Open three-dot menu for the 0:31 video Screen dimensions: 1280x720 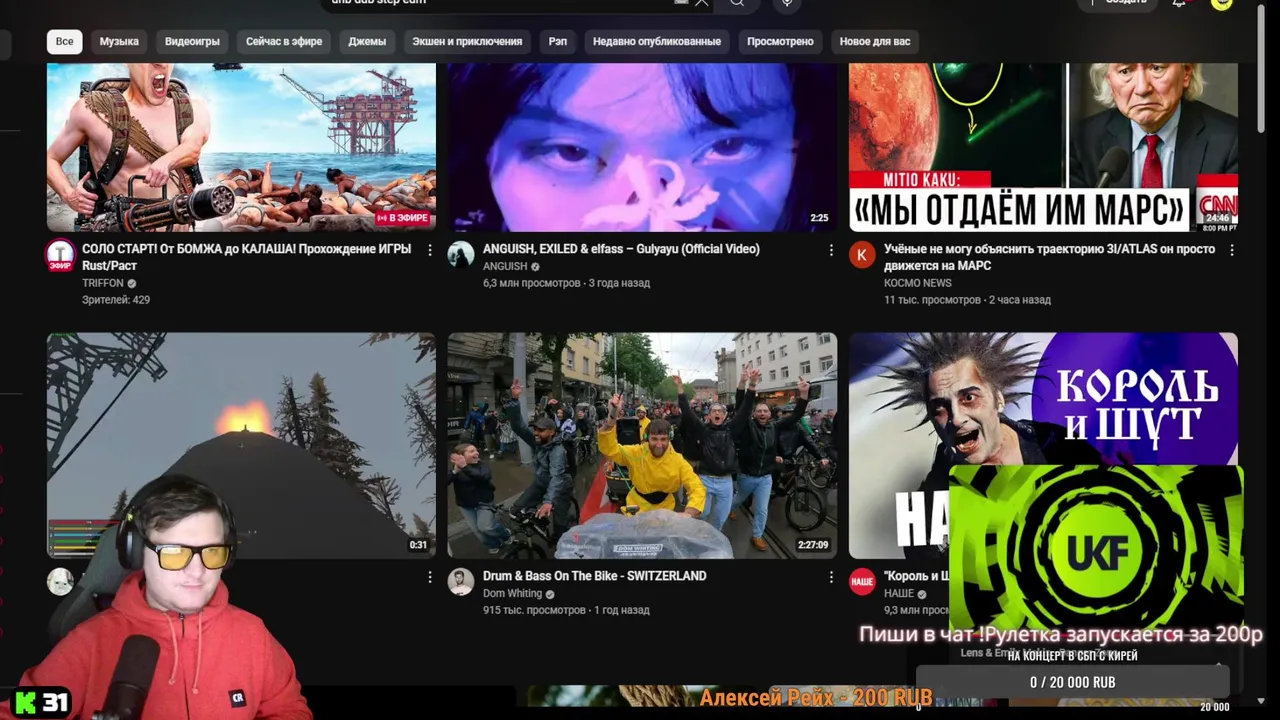point(430,577)
